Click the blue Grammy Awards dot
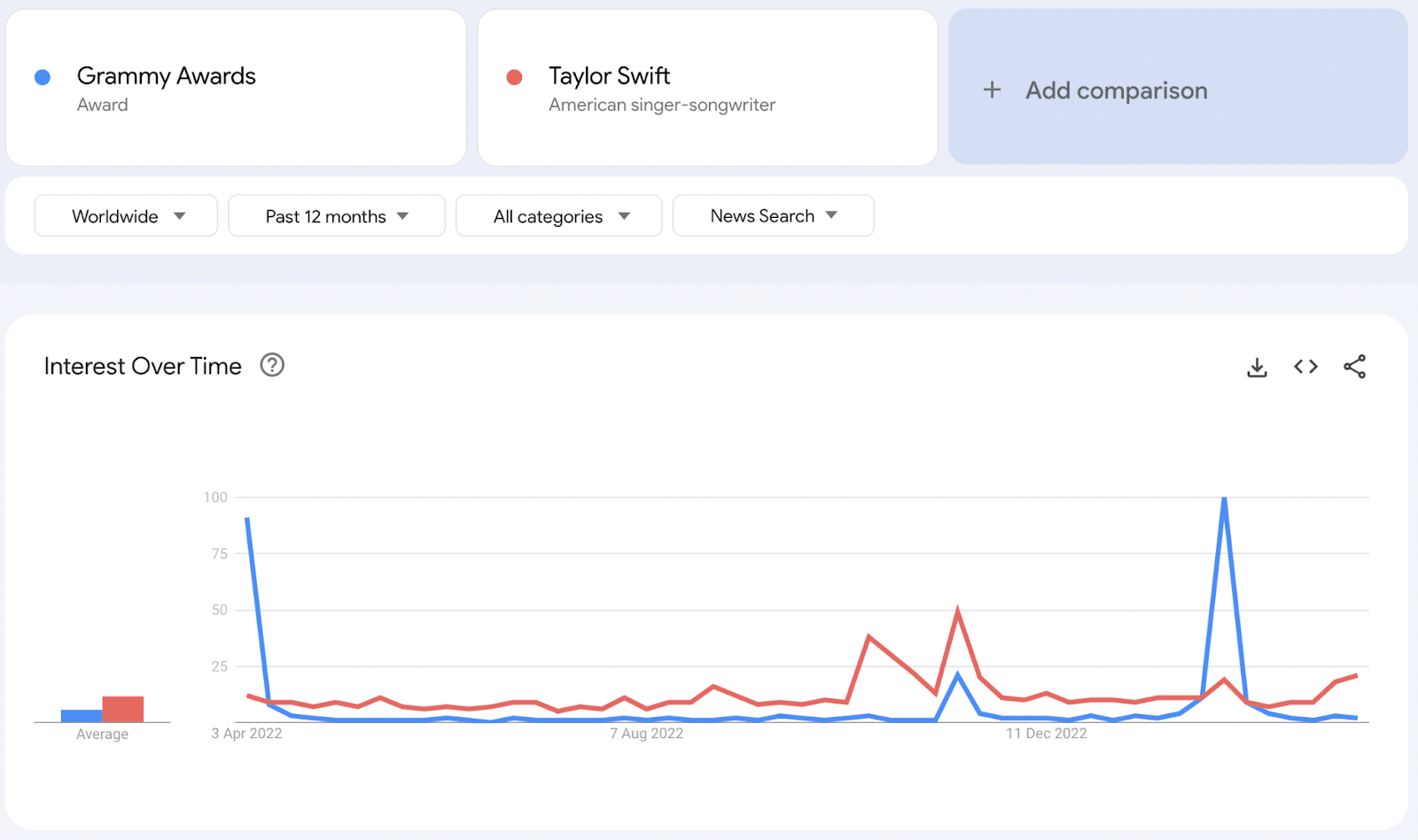This screenshot has height=840, width=1418. (43, 78)
